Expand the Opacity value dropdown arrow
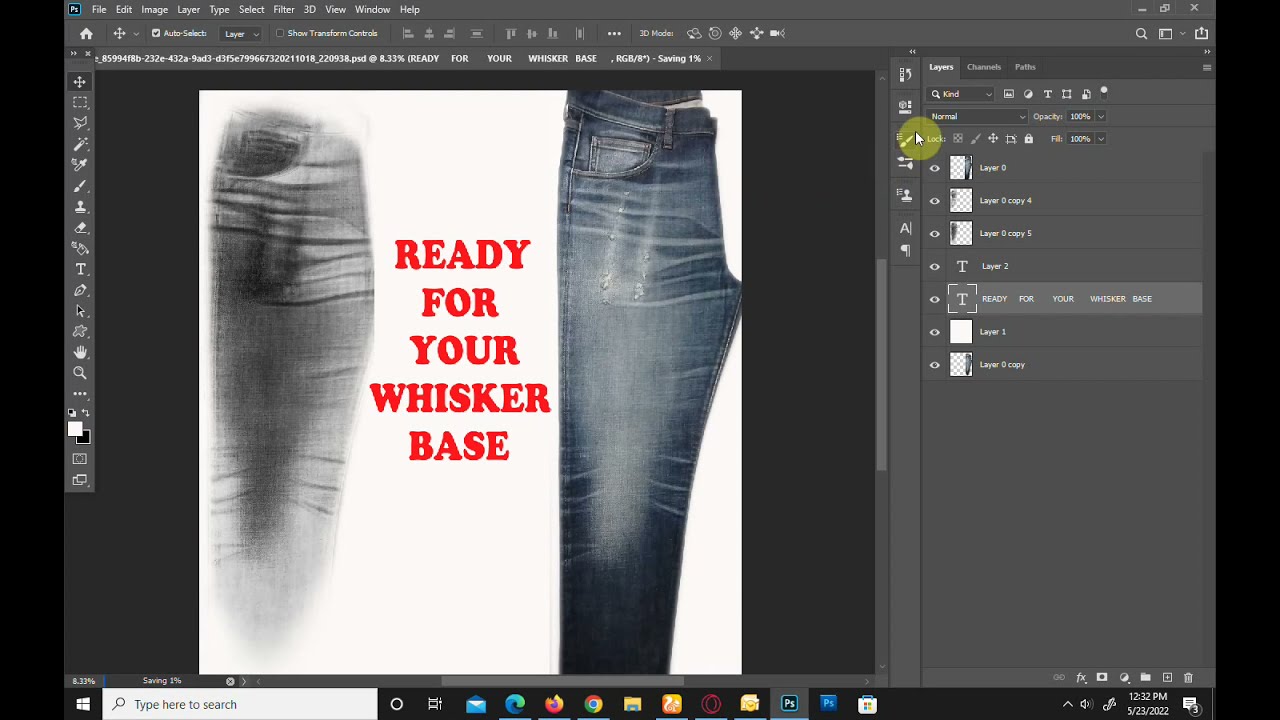 point(1101,116)
